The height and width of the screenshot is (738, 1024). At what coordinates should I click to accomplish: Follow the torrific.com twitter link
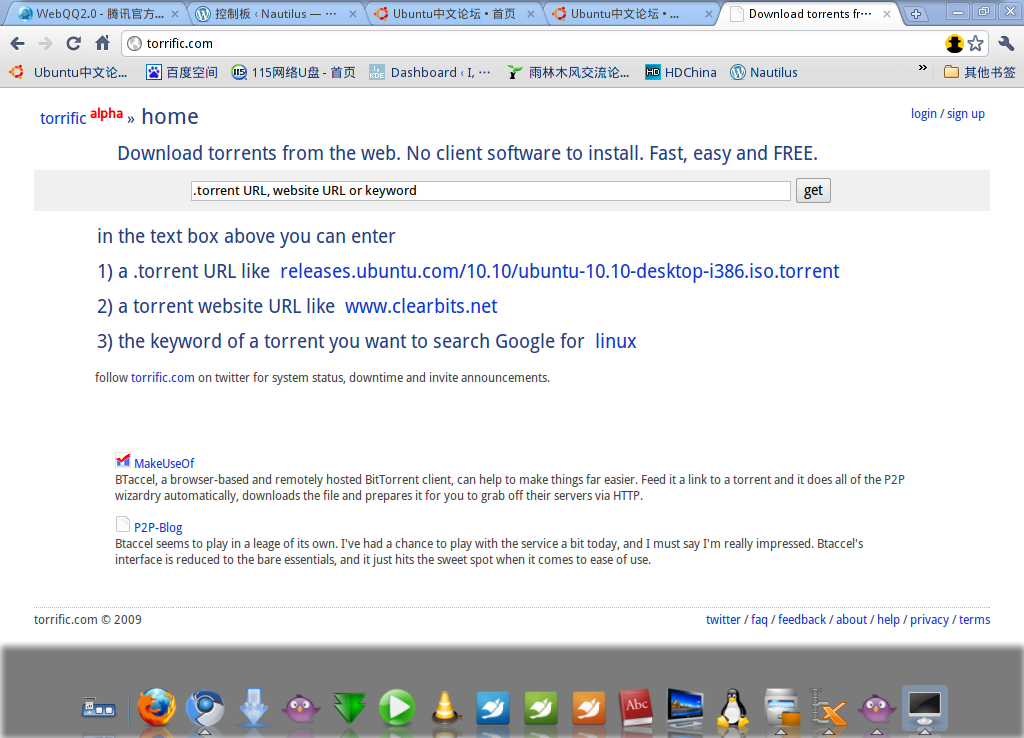click(163, 377)
